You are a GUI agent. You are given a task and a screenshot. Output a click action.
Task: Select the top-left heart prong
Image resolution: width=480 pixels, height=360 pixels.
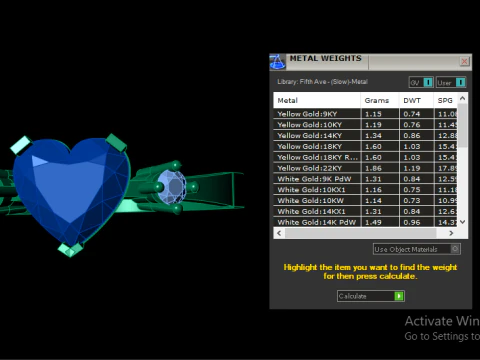pyautogui.click(x=21, y=145)
